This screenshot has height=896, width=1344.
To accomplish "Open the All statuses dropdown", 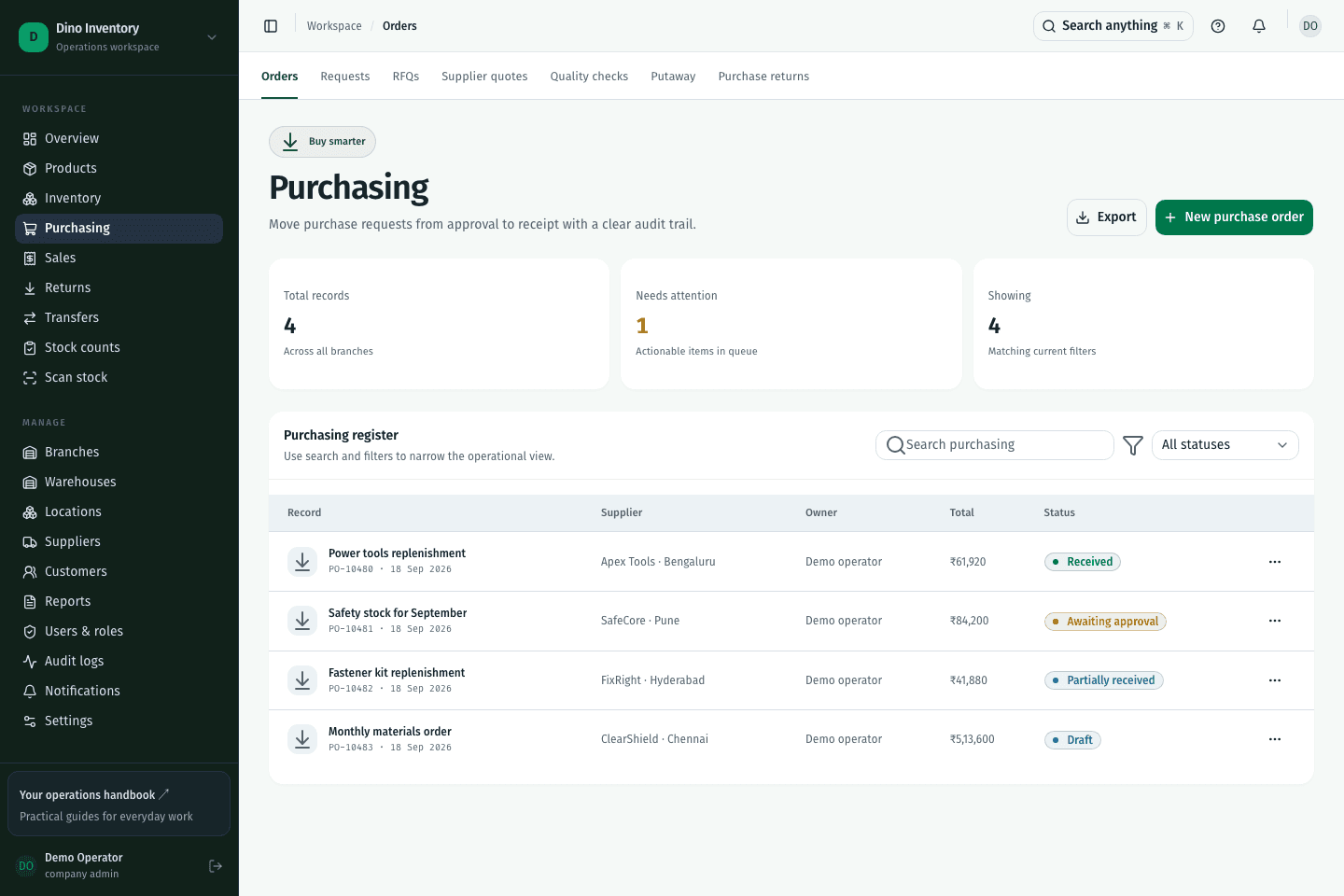I will (x=1225, y=445).
